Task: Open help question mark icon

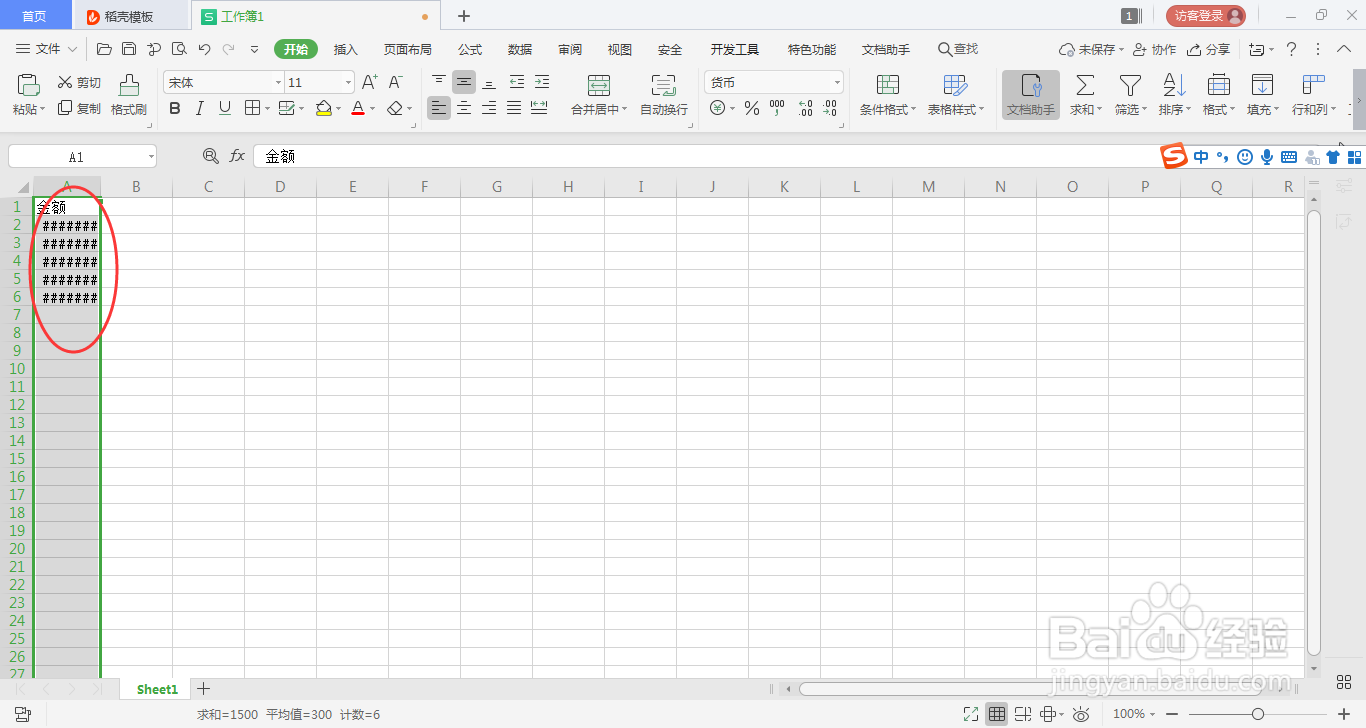Action: [x=1291, y=49]
